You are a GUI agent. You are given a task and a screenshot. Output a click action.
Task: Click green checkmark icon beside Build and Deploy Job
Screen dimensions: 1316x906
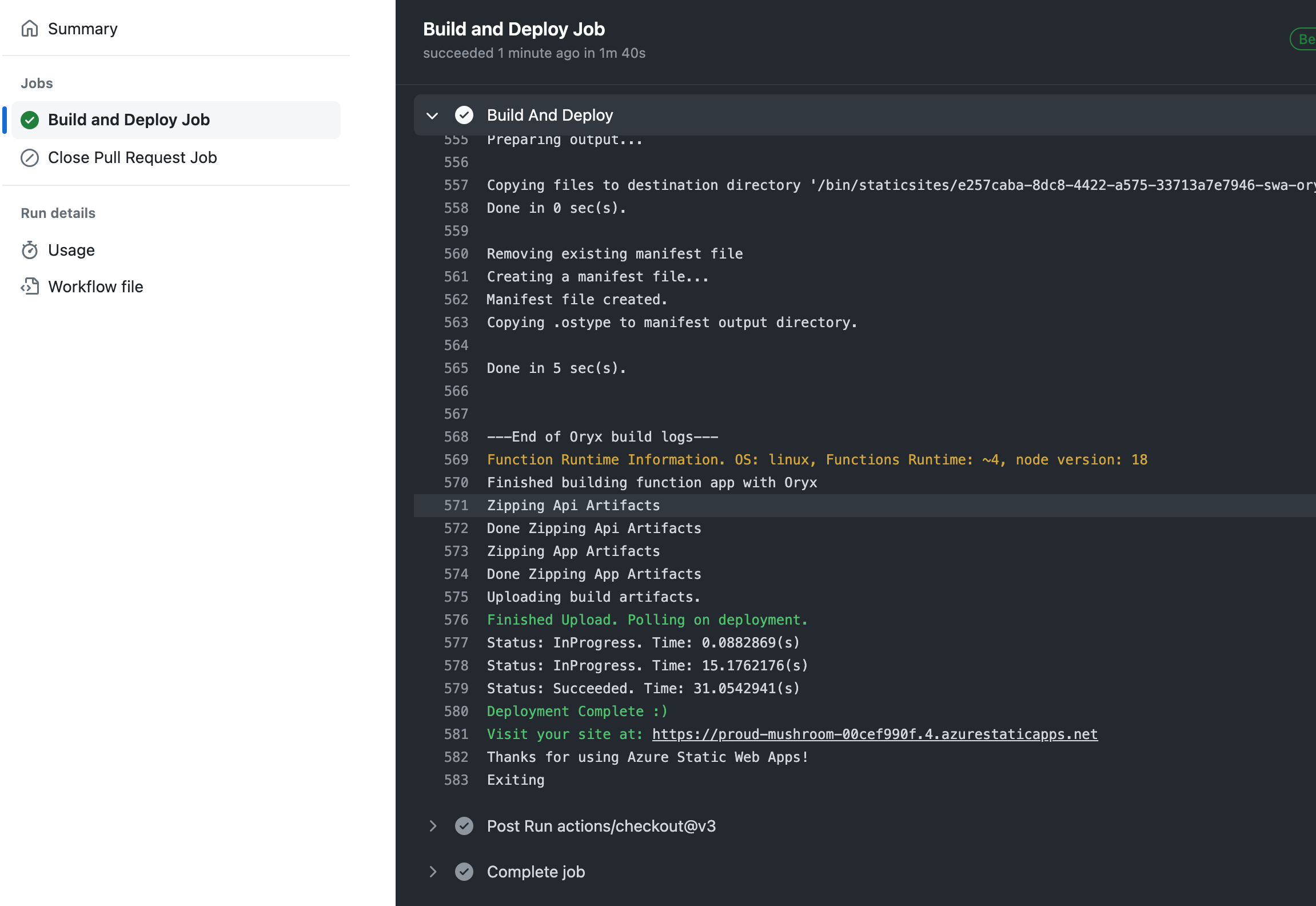tap(30, 120)
